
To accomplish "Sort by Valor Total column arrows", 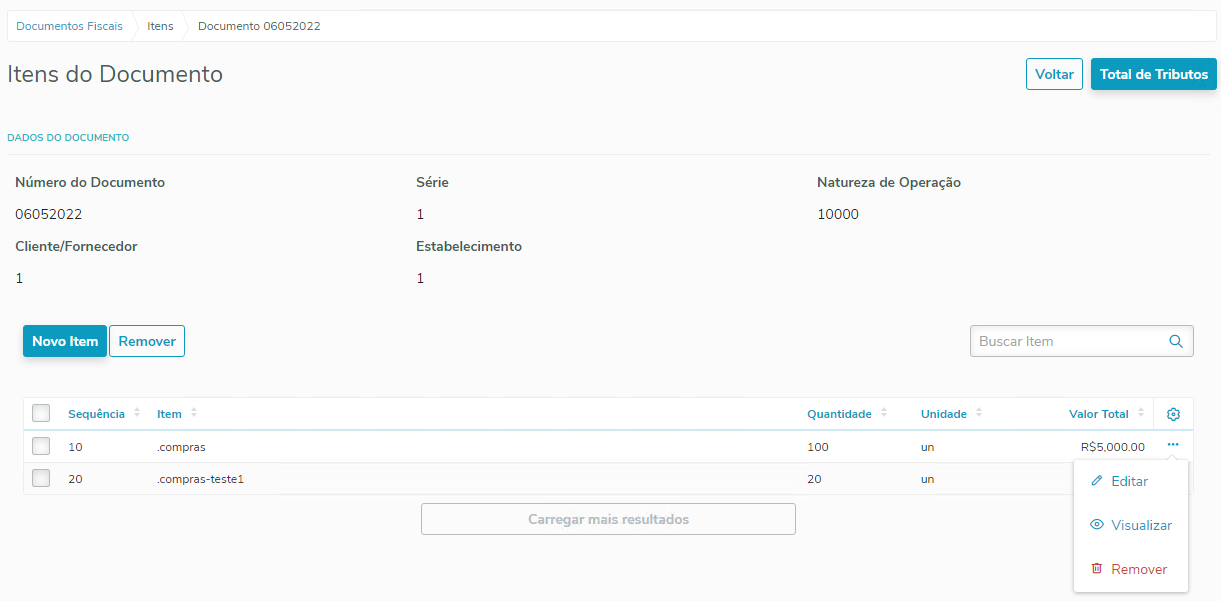I will coord(1141,413).
